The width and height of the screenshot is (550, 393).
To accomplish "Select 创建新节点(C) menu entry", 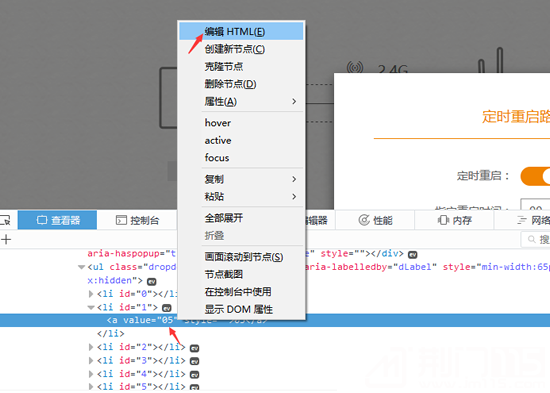I will [241, 49].
